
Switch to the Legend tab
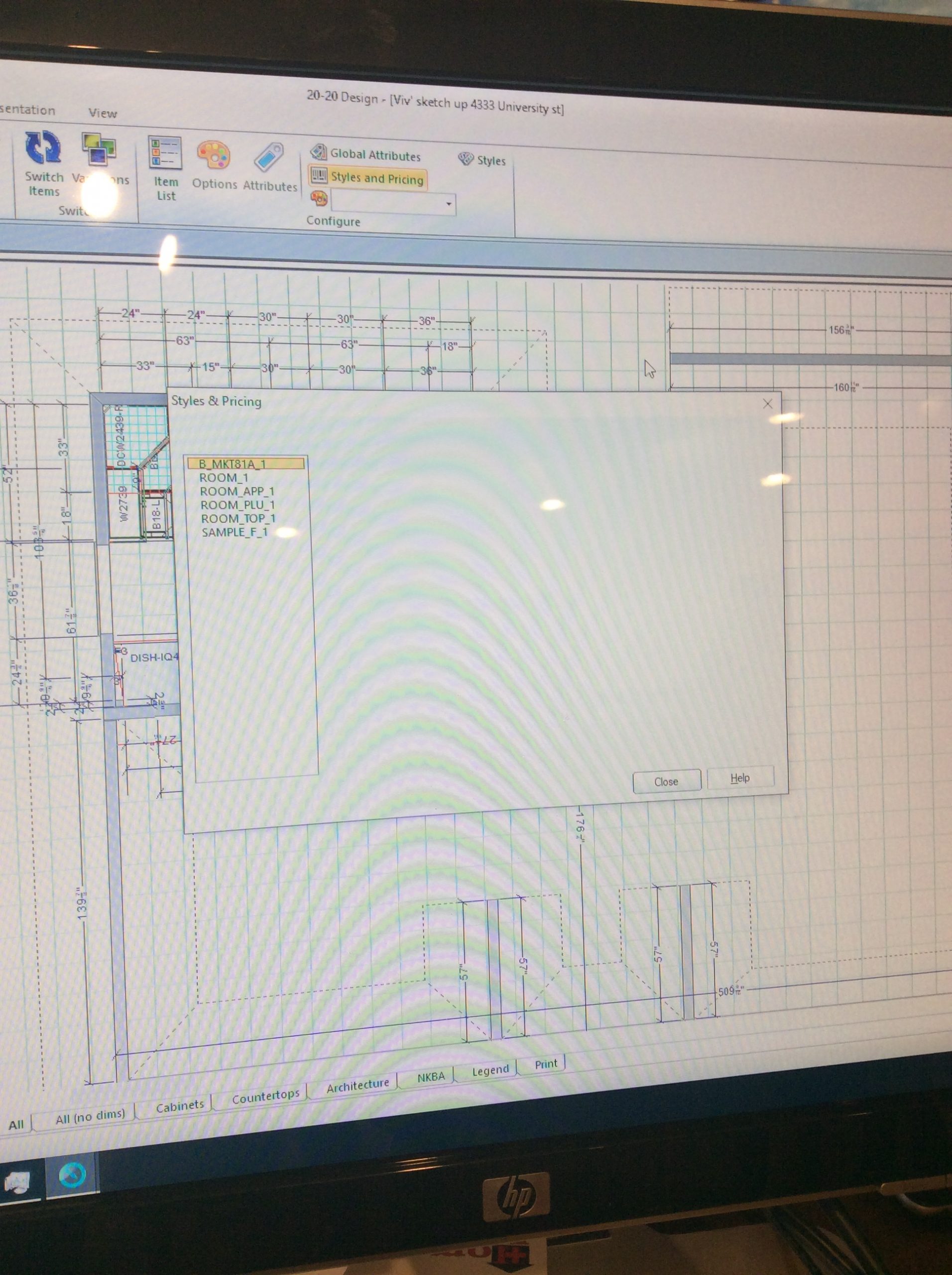[x=490, y=1070]
